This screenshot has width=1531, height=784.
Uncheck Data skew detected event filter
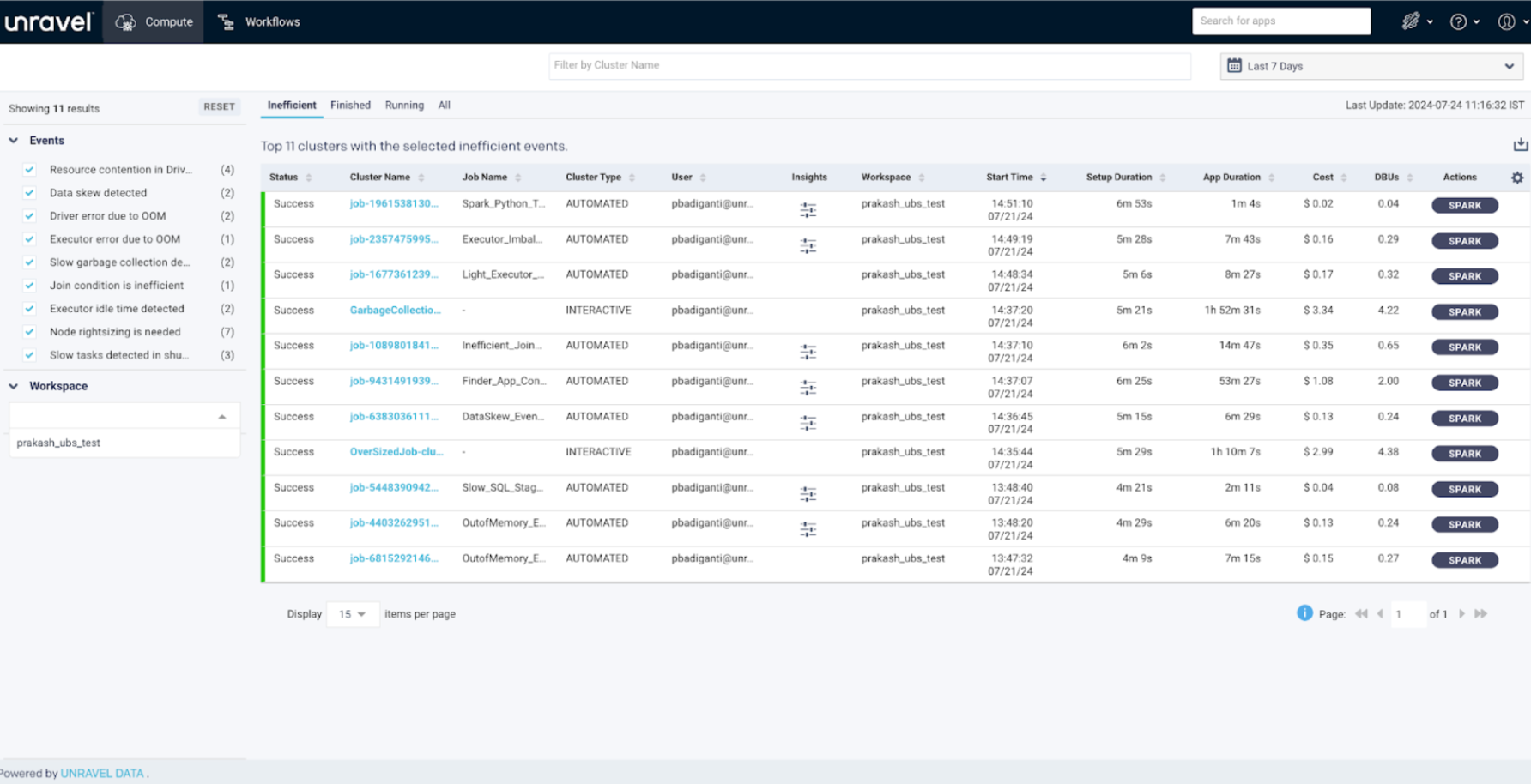[29, 193]
